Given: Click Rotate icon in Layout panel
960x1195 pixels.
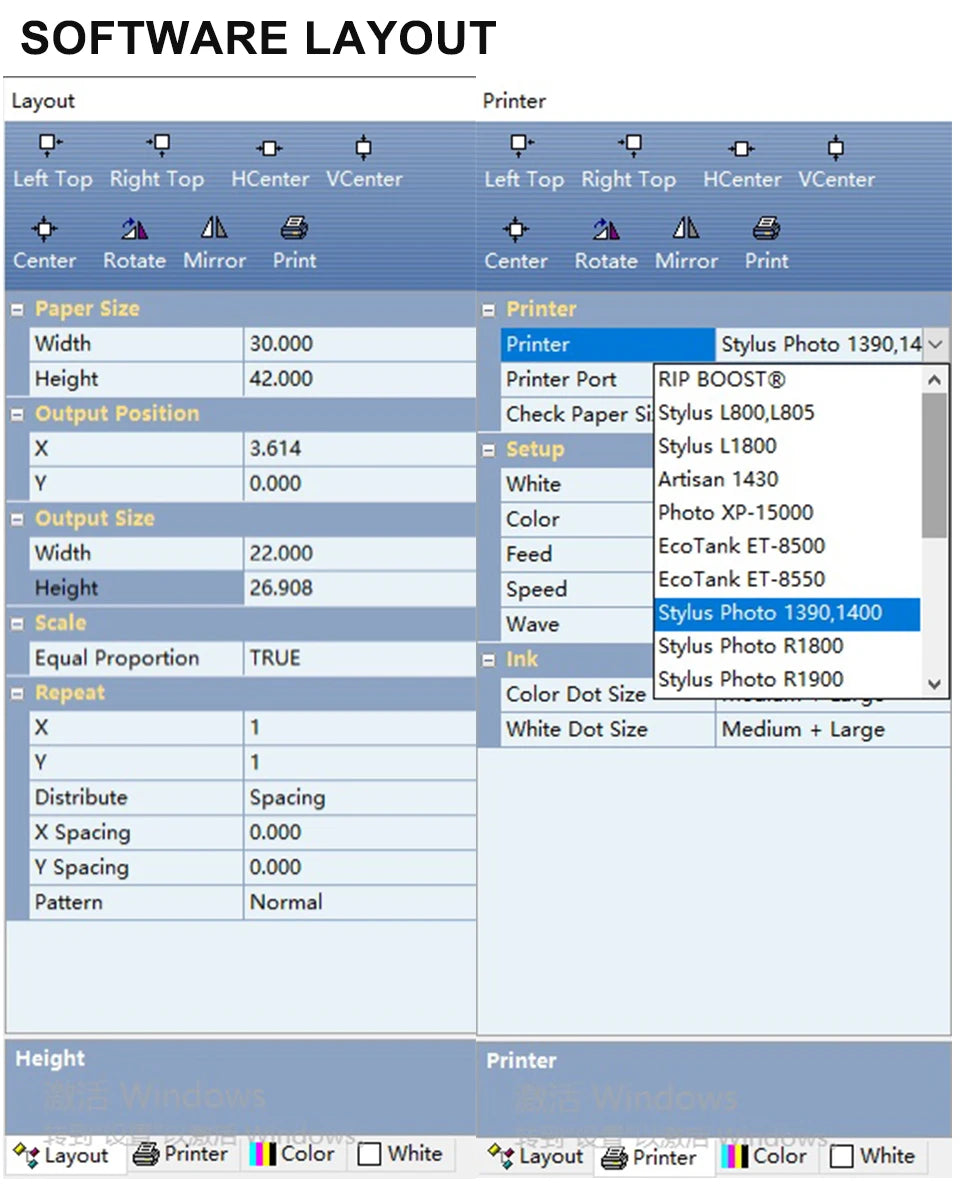Looking at the screenshot, I should pos(135,228).
